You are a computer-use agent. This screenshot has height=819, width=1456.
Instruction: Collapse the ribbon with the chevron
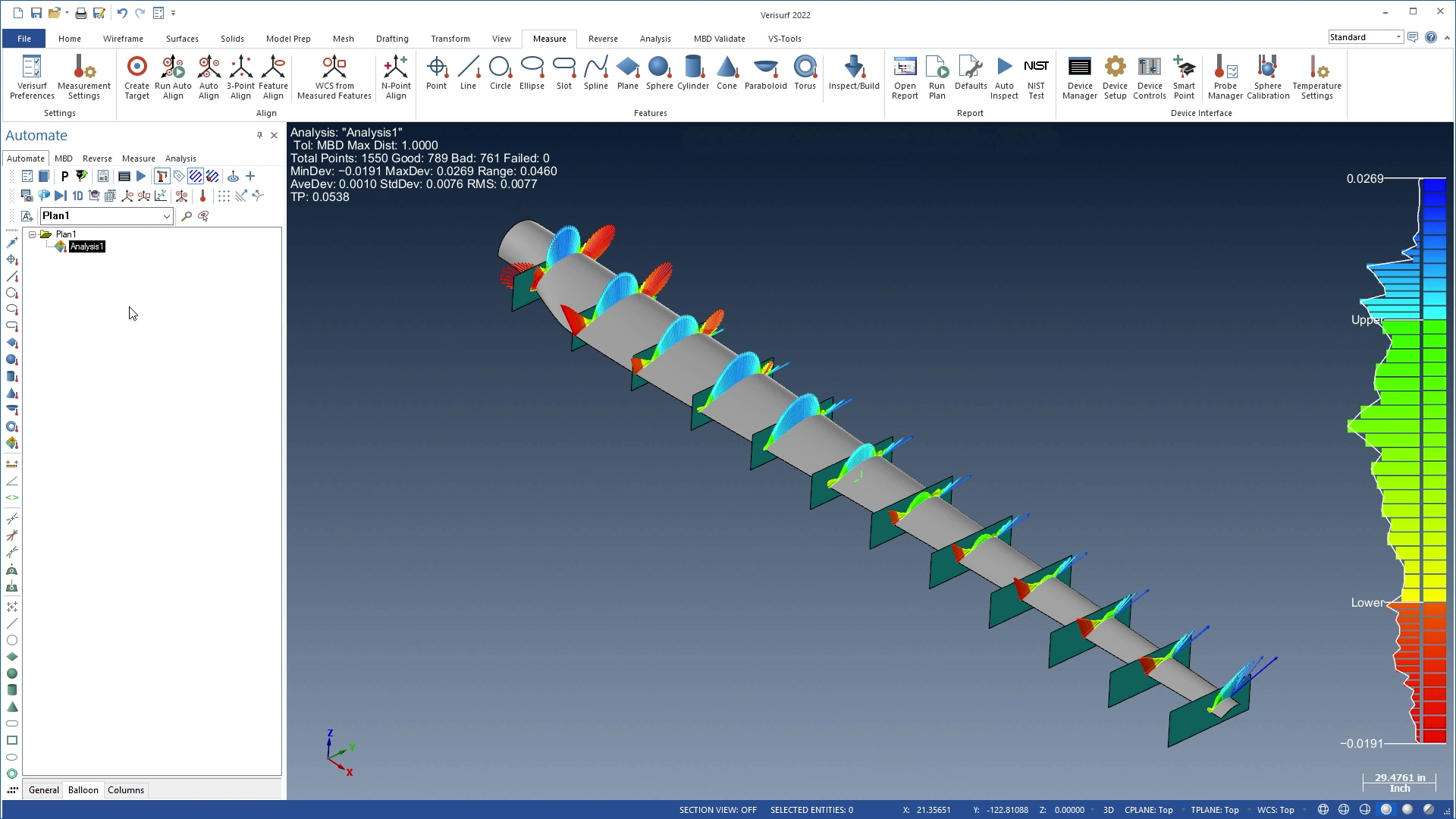1446,37
